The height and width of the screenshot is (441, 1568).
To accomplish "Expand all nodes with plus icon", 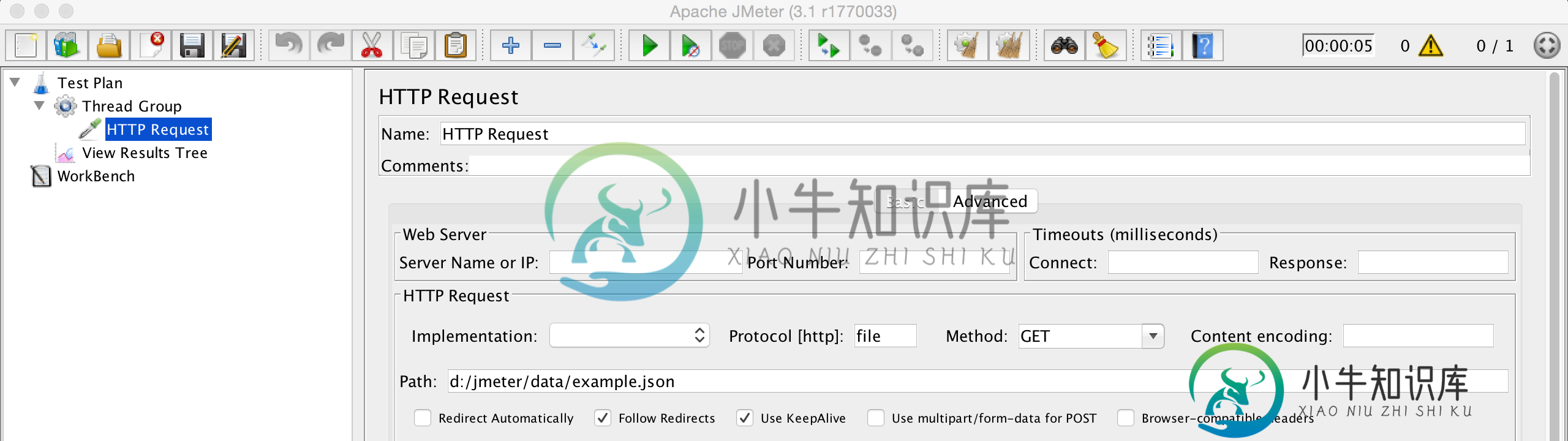I will pyautogui.click(x=511, y=46).
